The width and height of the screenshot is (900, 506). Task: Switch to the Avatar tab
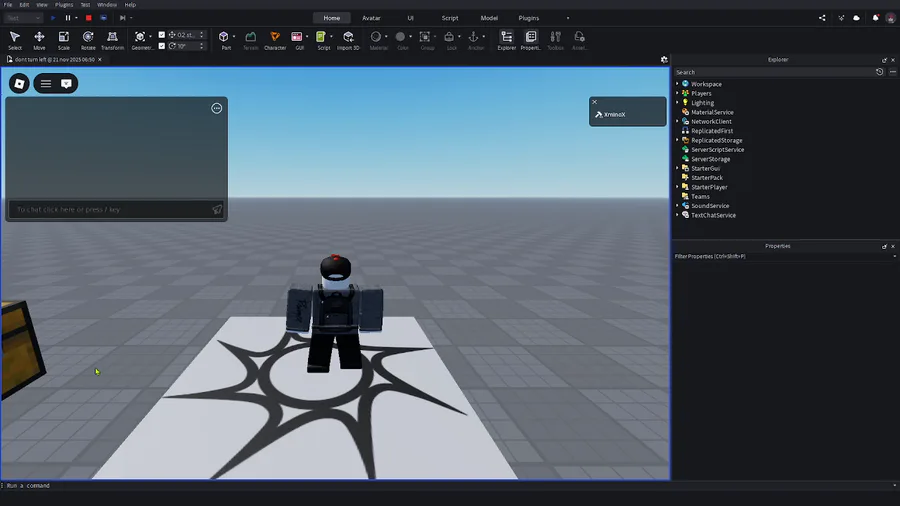pyautogui.click(x=371, y=18)
